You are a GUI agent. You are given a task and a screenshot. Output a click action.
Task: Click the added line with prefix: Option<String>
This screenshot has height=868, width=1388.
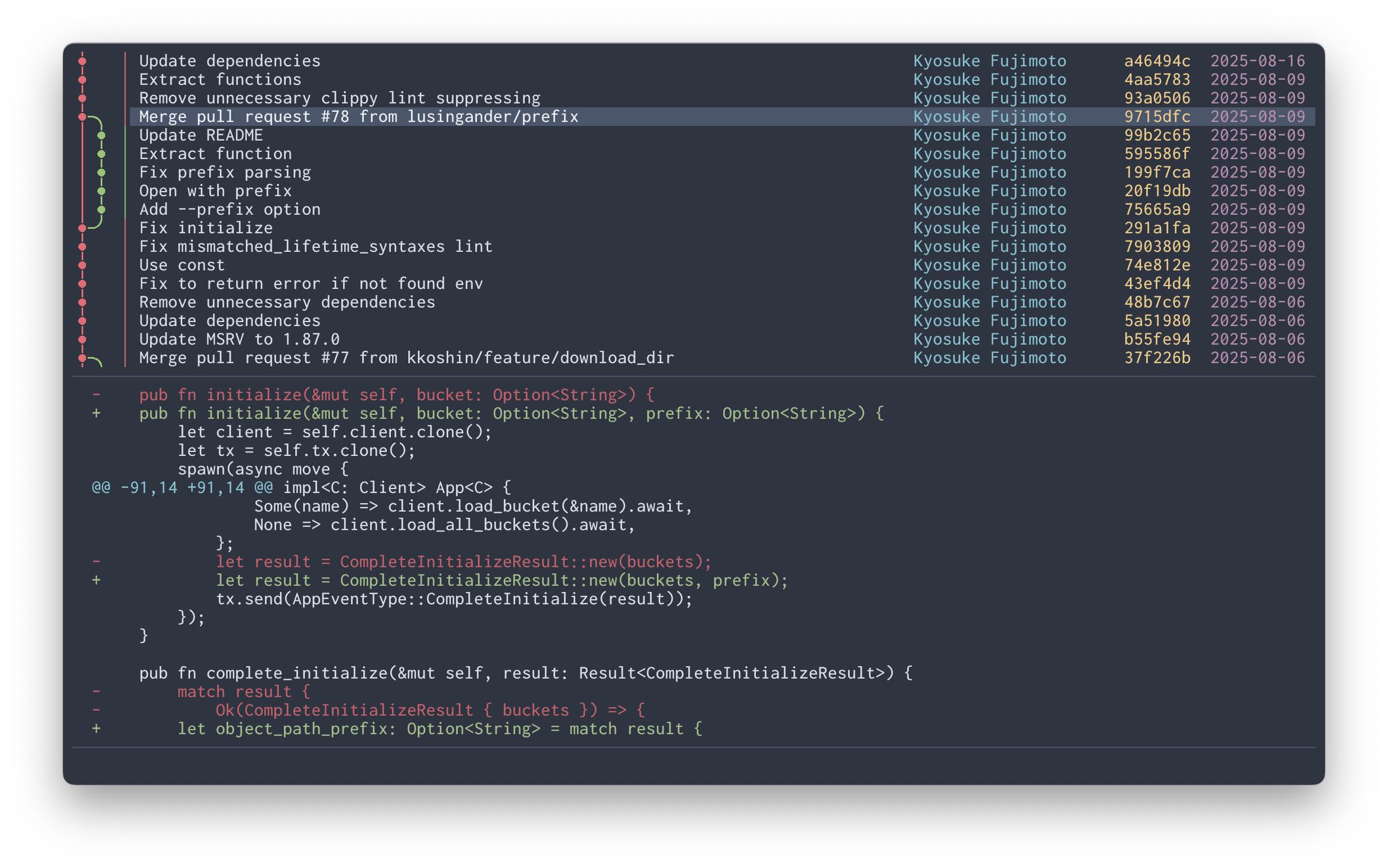click(x=511, y=414)
